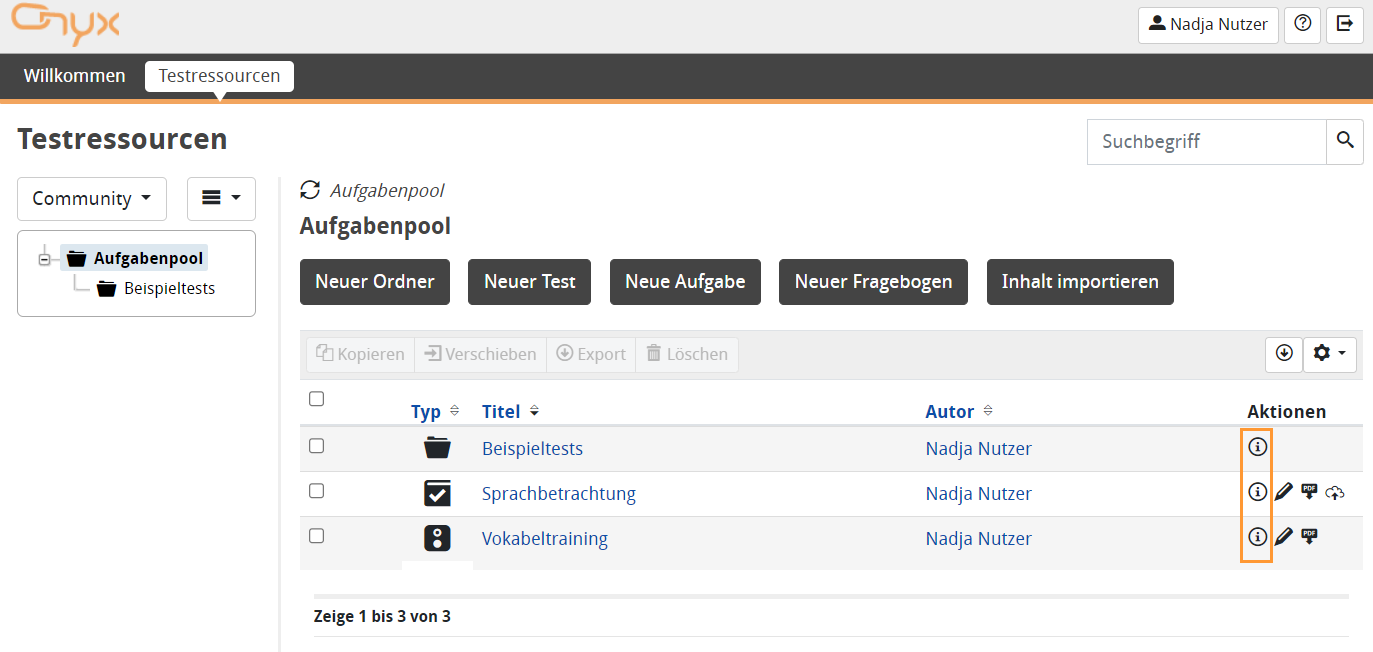Tick the checkbox for the Beispieltests row
Image resolution: width=1373 pixels, height=652 pixels.
point(317,446)
